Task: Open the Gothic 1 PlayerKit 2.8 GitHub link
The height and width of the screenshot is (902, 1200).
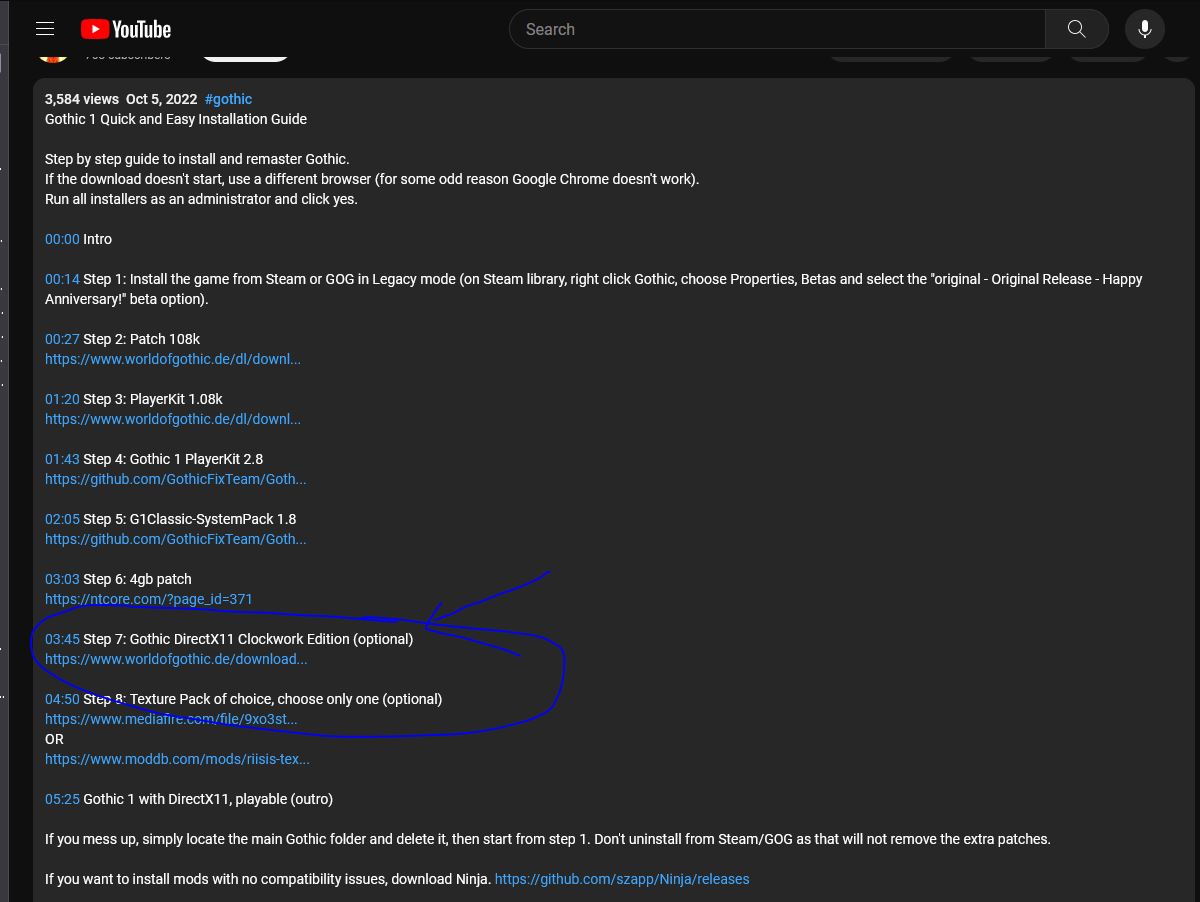Action: [x=176, y=479]
